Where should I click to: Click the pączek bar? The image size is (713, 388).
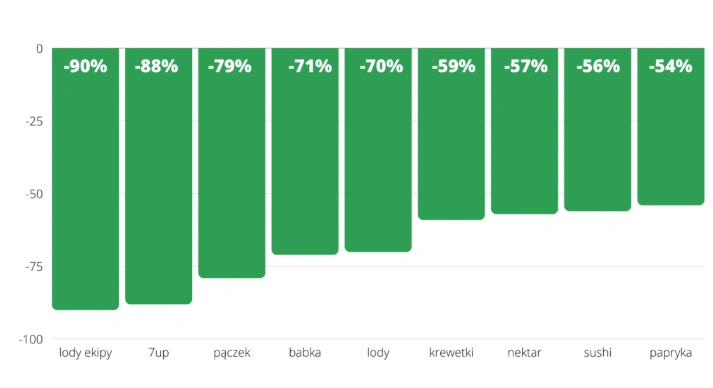coord(232,163)
